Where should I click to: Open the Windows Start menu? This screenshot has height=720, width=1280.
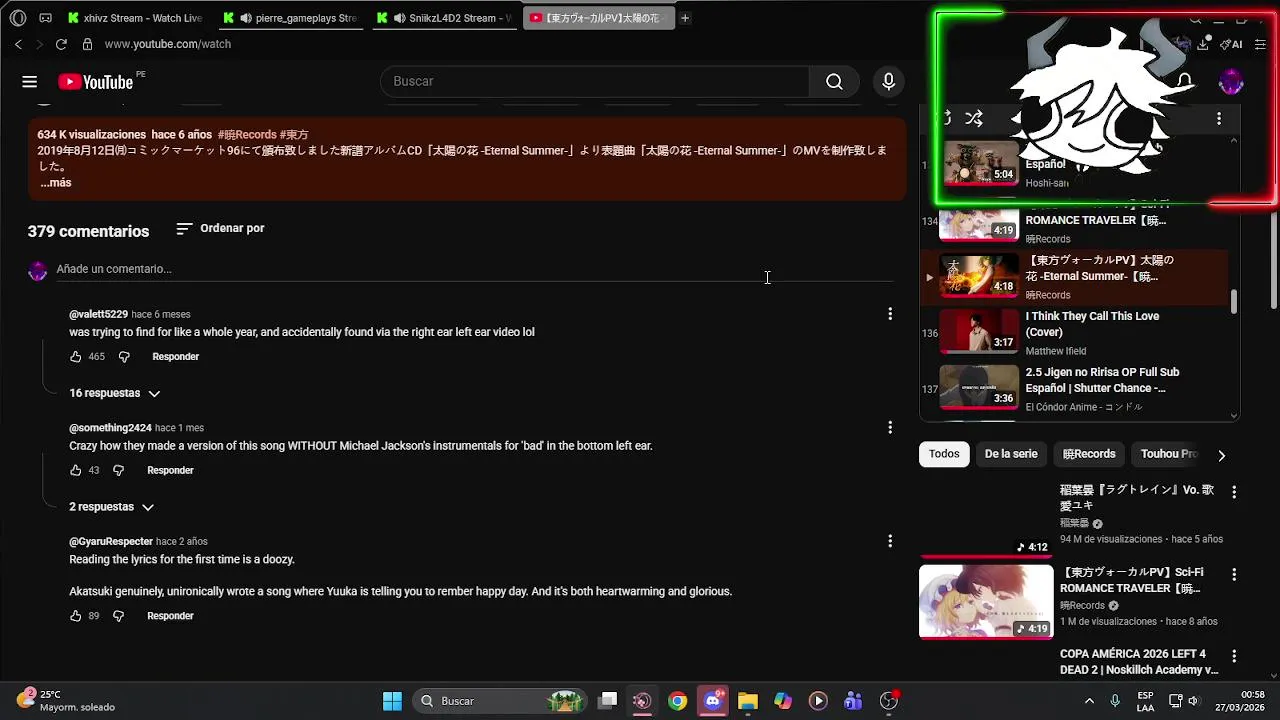[x=392, y=701]
